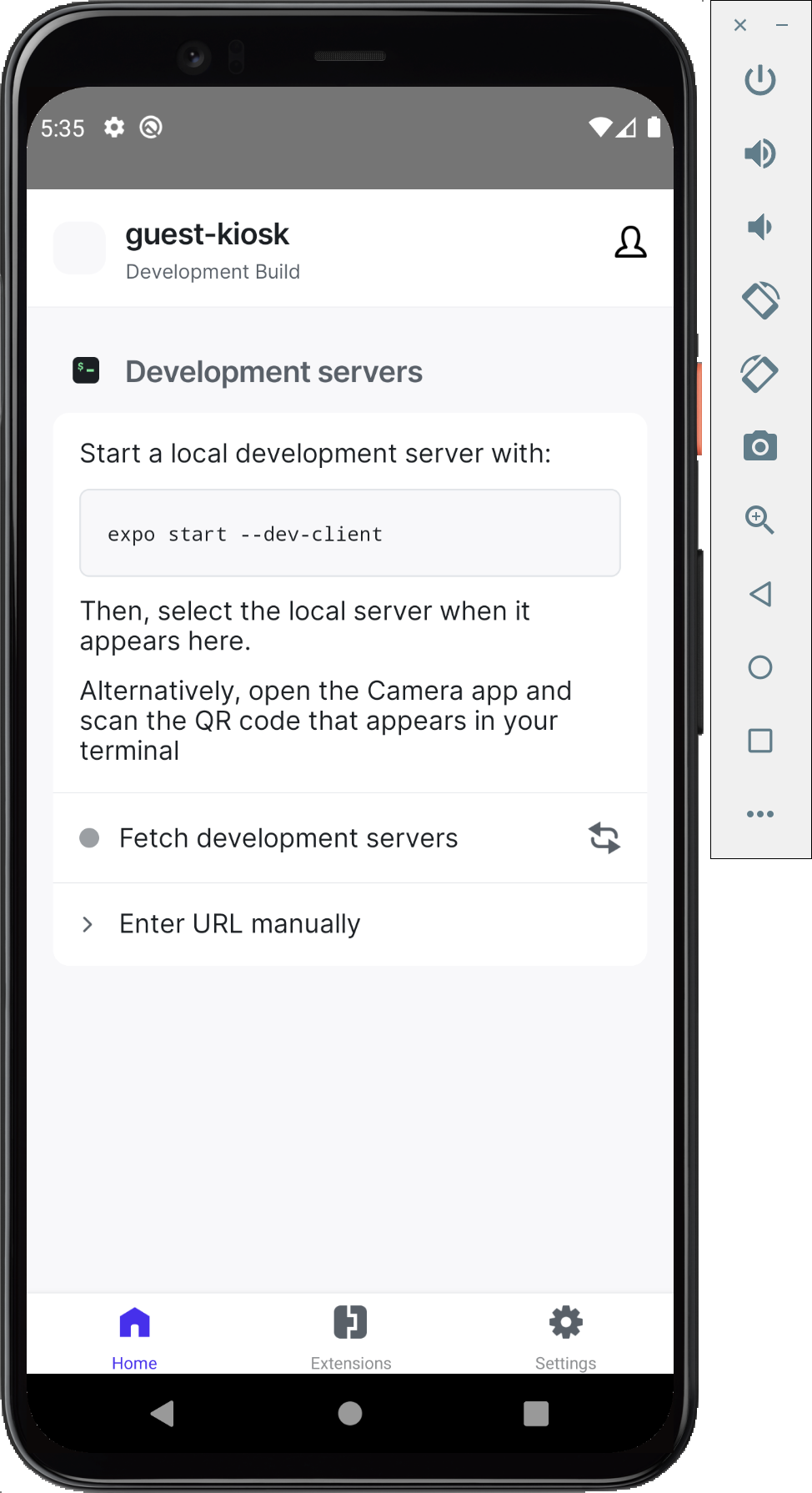Tap Fetch development servers row

coord(350,838)
